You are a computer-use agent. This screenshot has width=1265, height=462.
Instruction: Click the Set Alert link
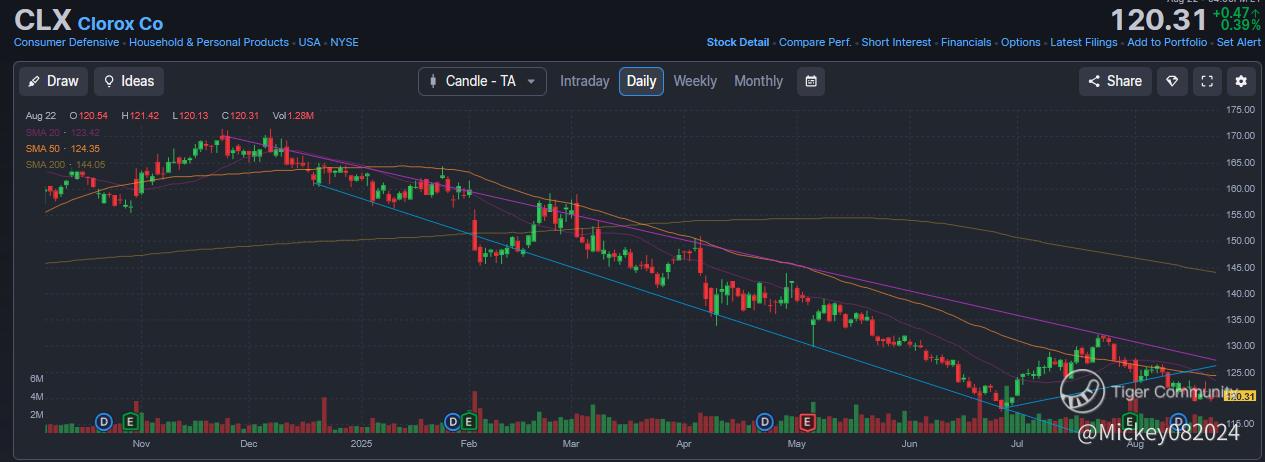(x=1238, y=42)
